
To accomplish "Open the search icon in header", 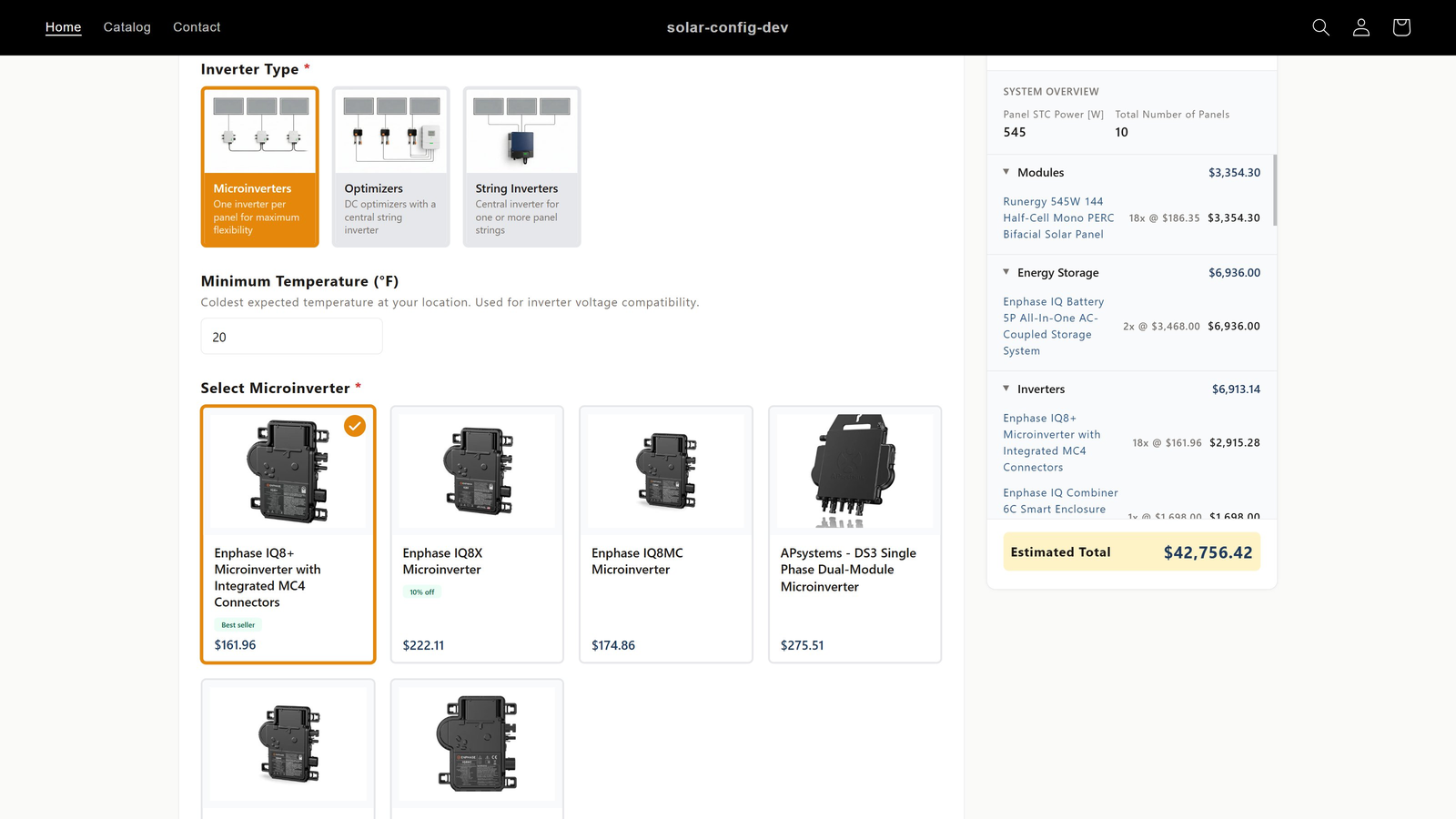I will (1320, 27).
